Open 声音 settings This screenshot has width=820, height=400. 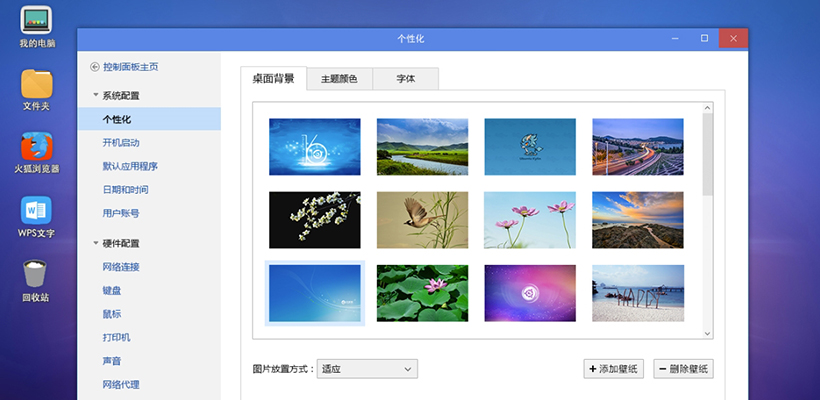[x=112, y=361]
